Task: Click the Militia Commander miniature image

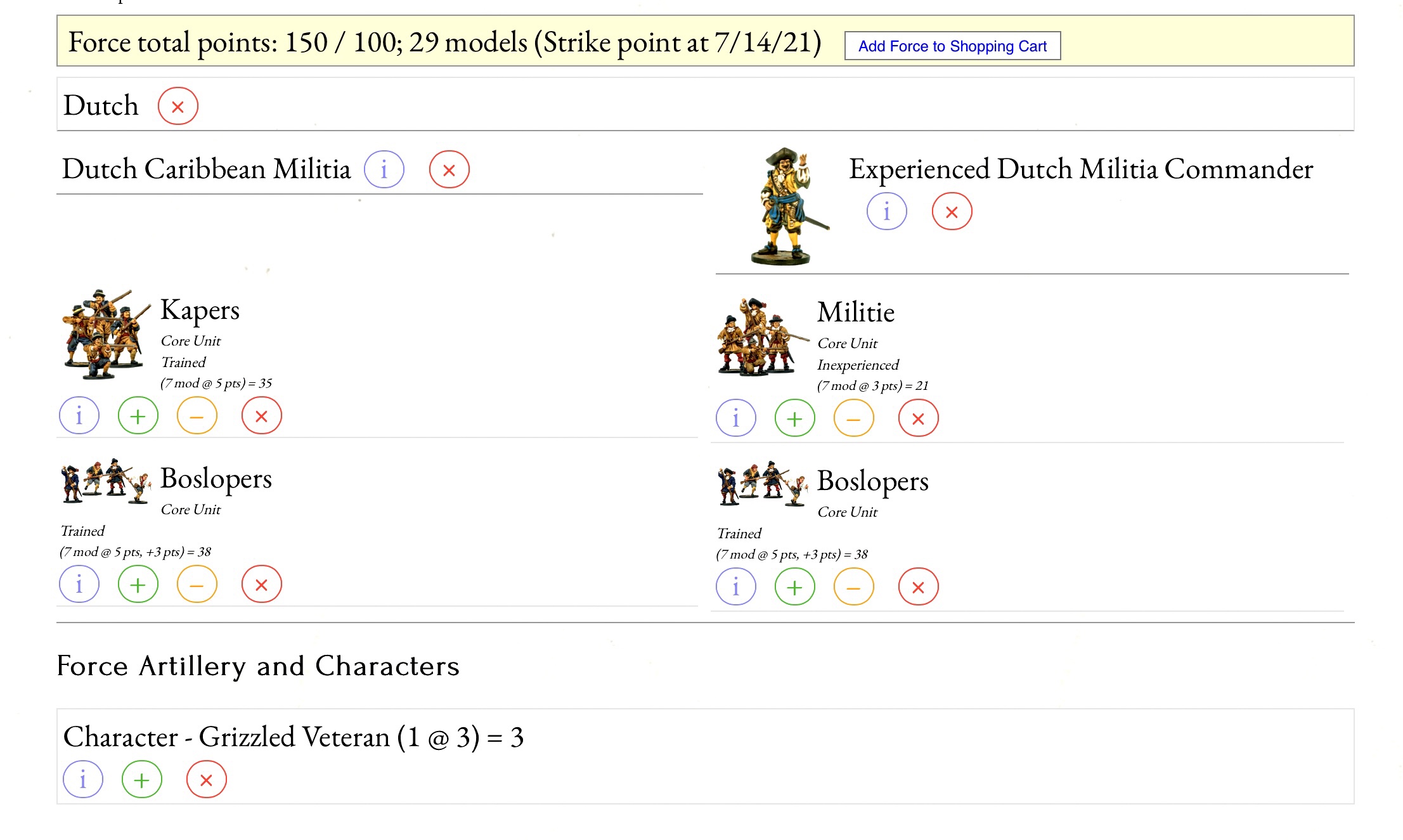Action: pos(786,206)
